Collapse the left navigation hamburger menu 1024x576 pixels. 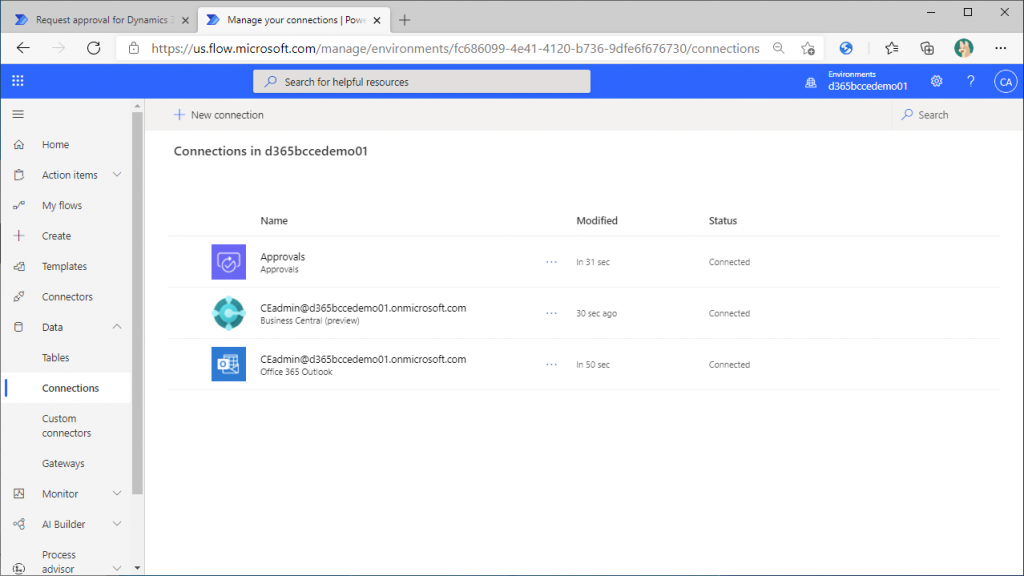click(x=18, y=114)
